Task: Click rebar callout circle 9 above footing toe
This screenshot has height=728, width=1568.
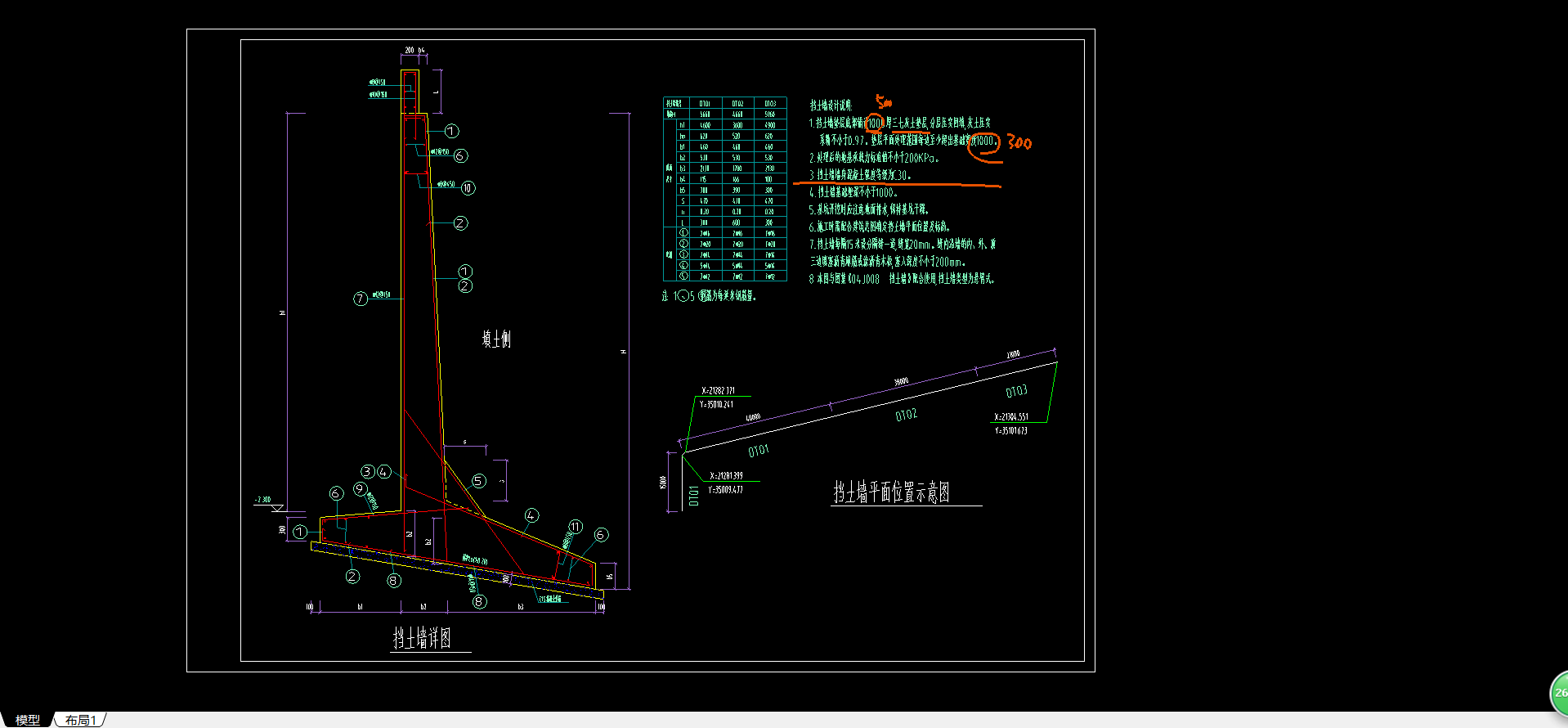Action: pos(361,488)
